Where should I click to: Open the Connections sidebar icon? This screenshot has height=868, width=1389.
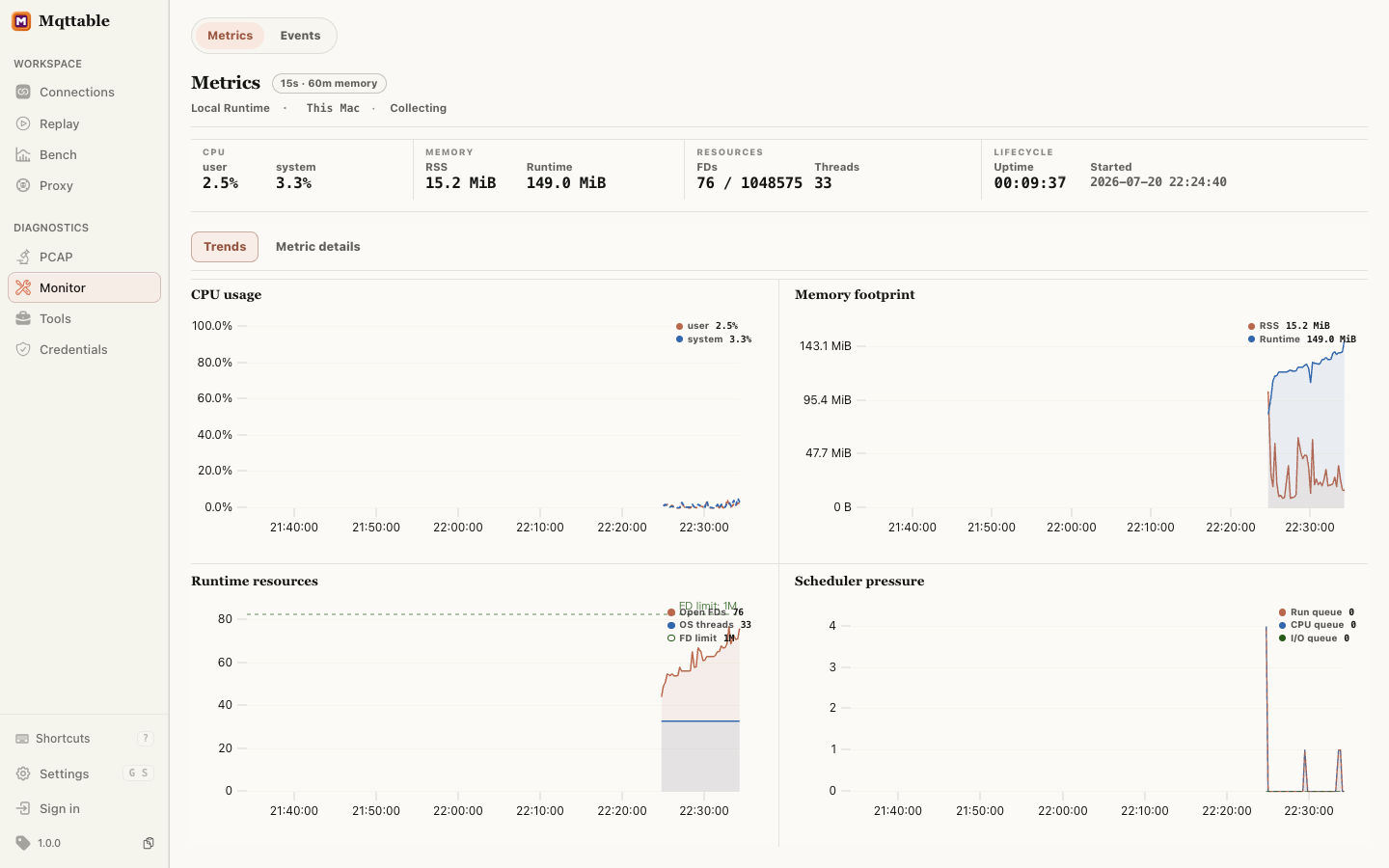pos(23,92)
